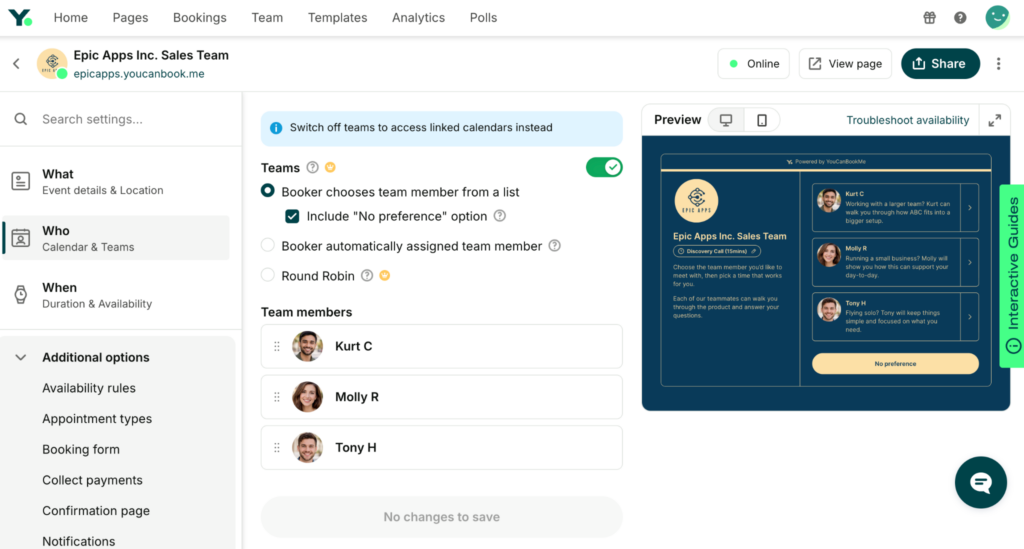This screenshot has height=549, width=1024.
Task: Open the user profile avatar menu
Action: click(x=997, y=18)
